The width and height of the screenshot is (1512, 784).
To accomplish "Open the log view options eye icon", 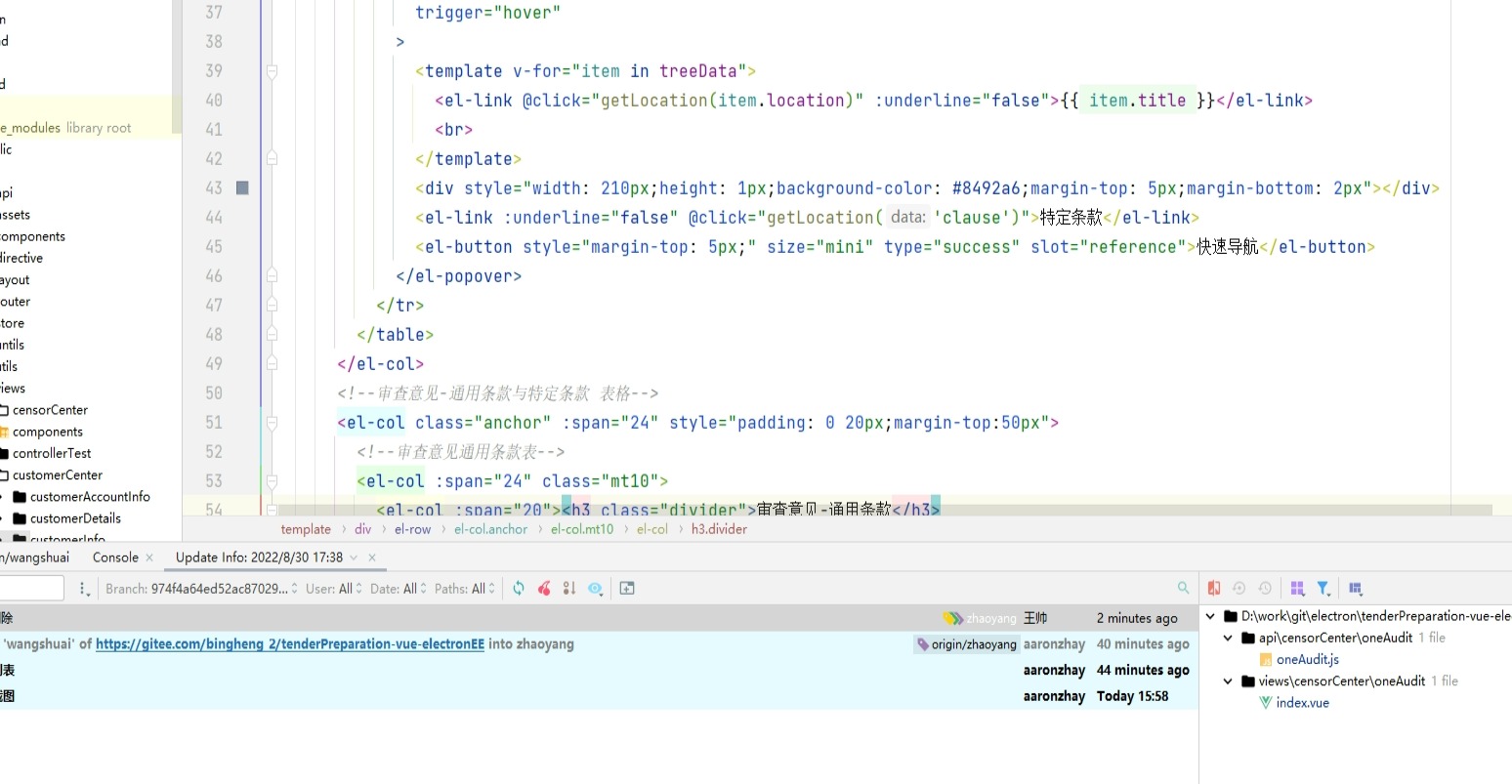I will pyautogui.click(x=595, y=588).
